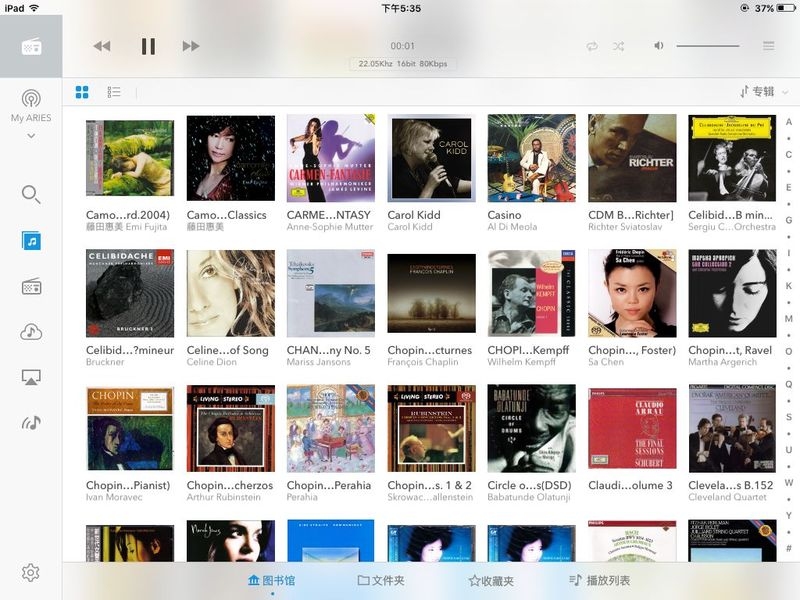Open the play queue menu icon
The image size is (800, 600).
coord(769,46)
